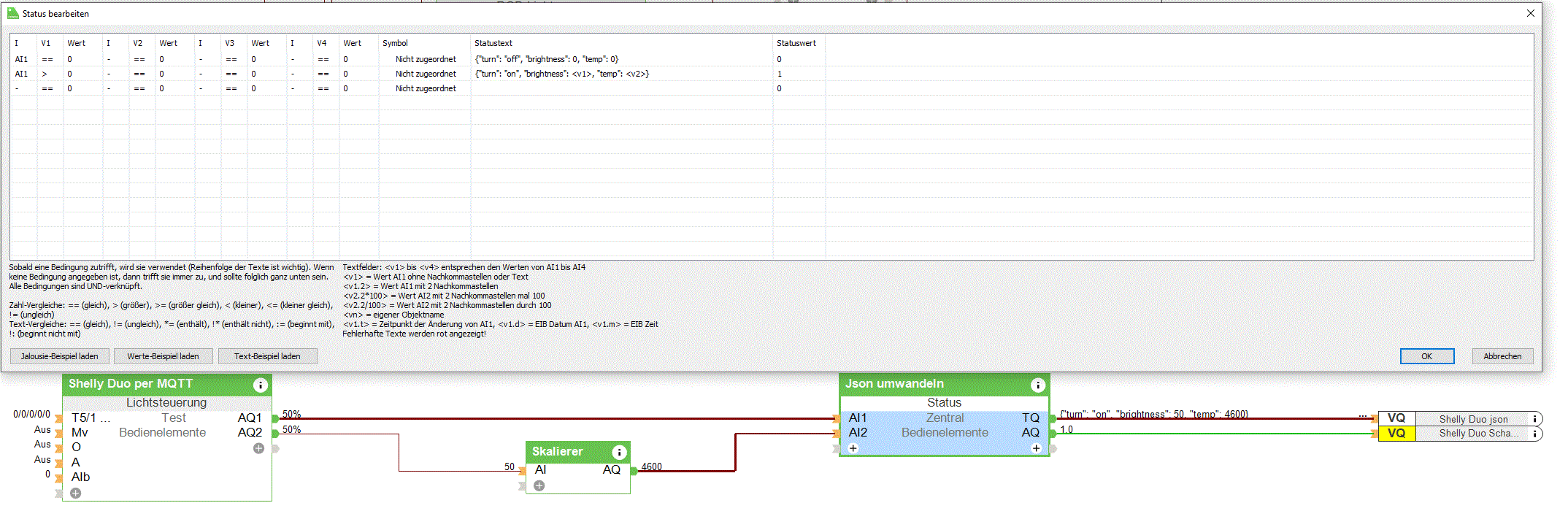The height and width of the screenshot is (511, 1568).
Task: Click Status bearbeiten dialog title icon
Action: 12,13
